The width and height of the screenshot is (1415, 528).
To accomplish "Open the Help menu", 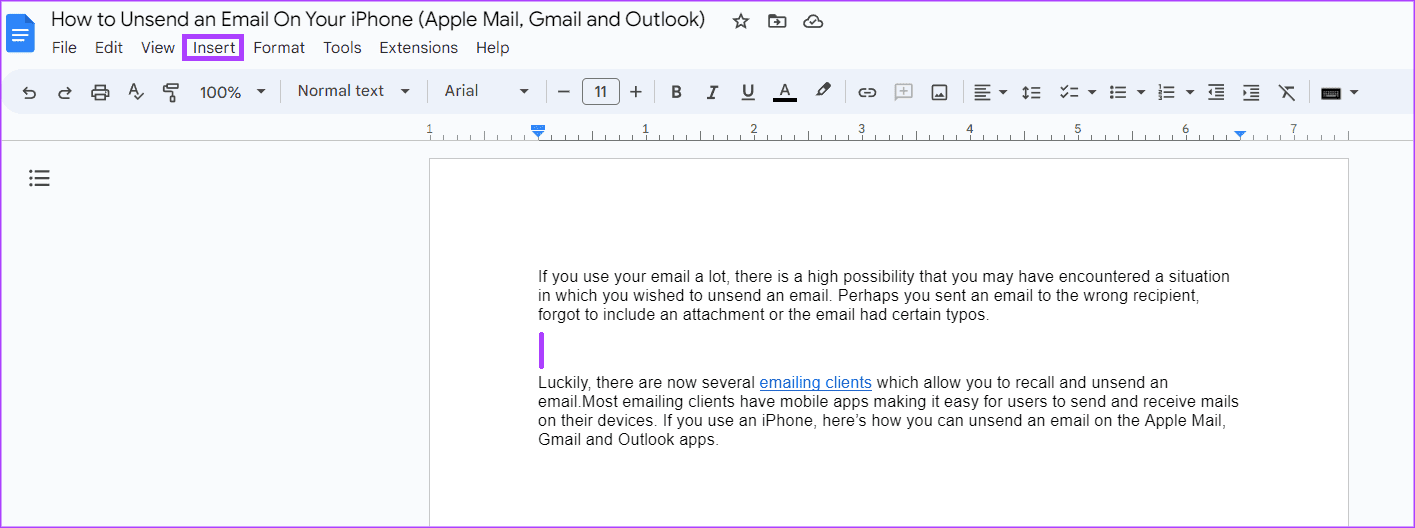I will click(x=493, y=48).
